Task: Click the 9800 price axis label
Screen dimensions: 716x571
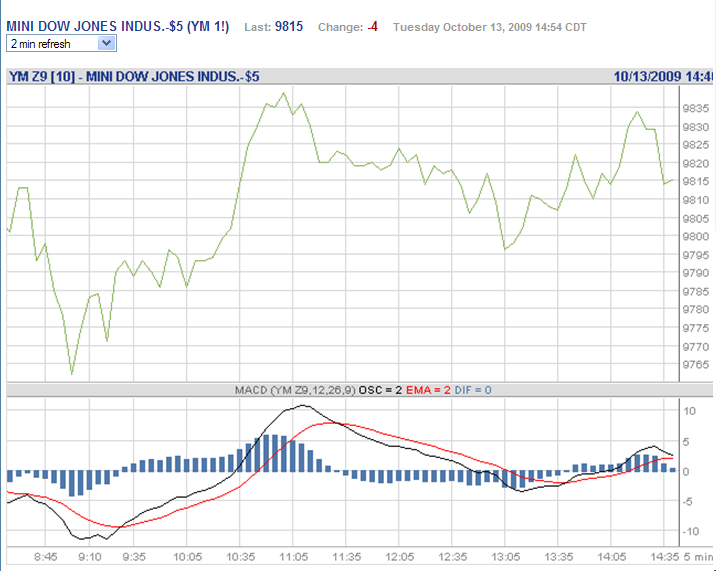Action: [x=696, y=237]
